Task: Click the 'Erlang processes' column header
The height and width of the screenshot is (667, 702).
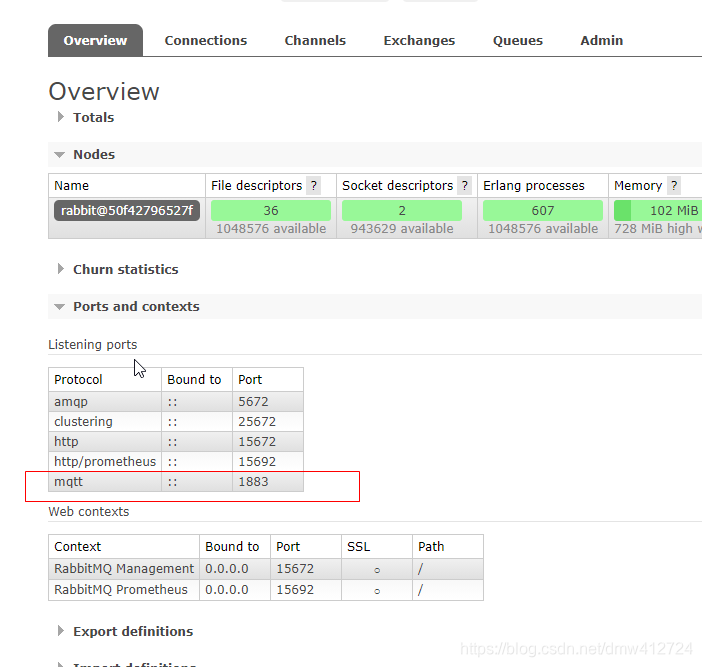Action: click(534, 185)
